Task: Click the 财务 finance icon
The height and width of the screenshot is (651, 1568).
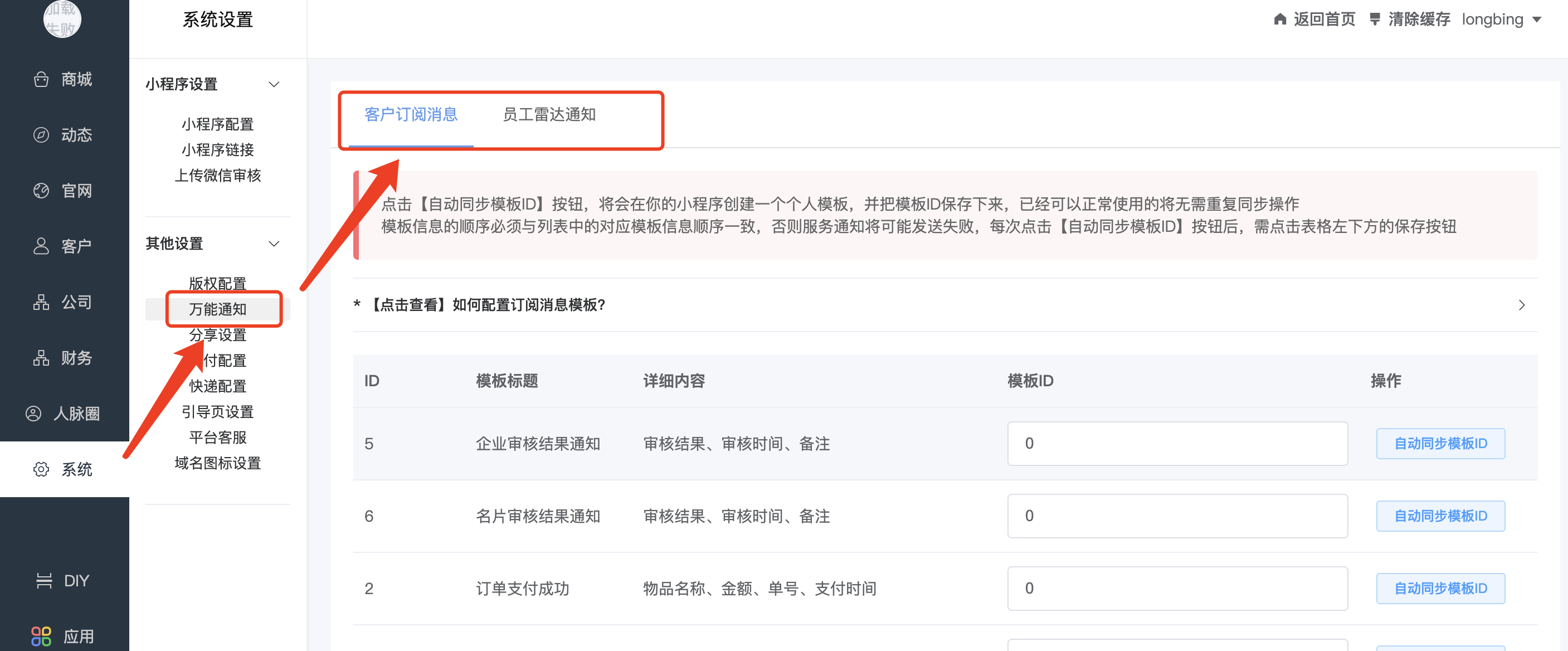Action: click(x=41, y=358)
